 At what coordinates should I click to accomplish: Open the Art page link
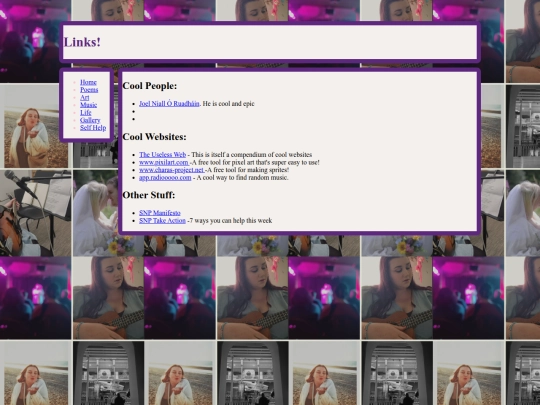tap(84, 97)
